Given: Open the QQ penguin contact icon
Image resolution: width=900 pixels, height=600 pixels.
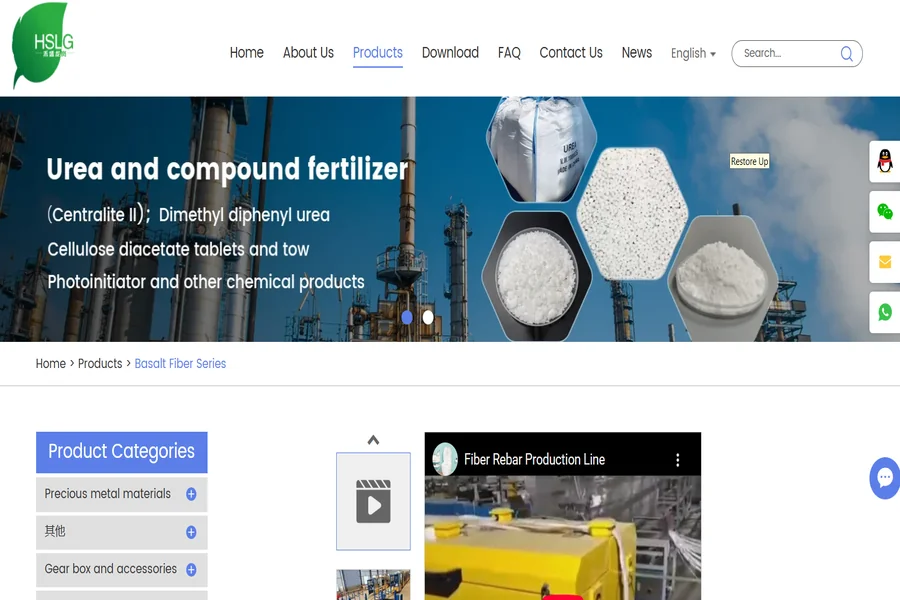Looking at the screenshot, I should point(885,161).
